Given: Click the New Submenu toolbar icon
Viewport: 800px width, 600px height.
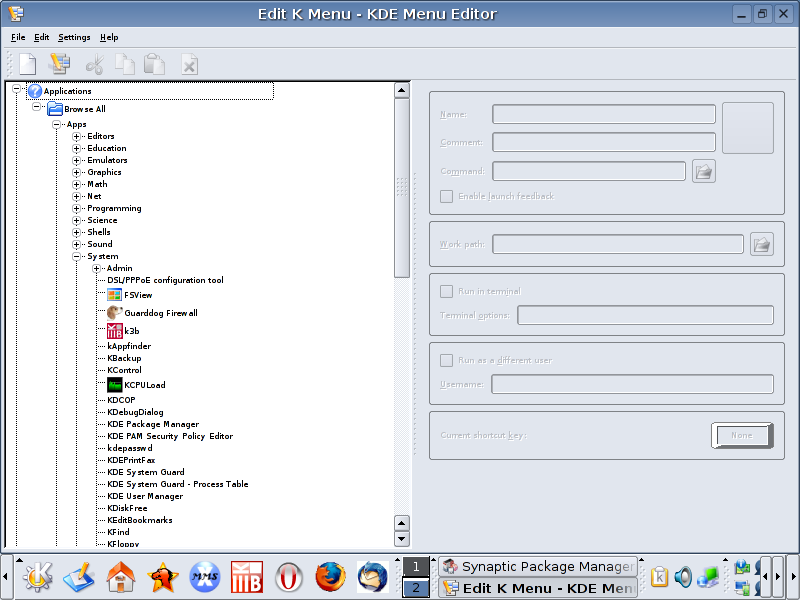Looking at the screenshot, I should pos(60,64).
